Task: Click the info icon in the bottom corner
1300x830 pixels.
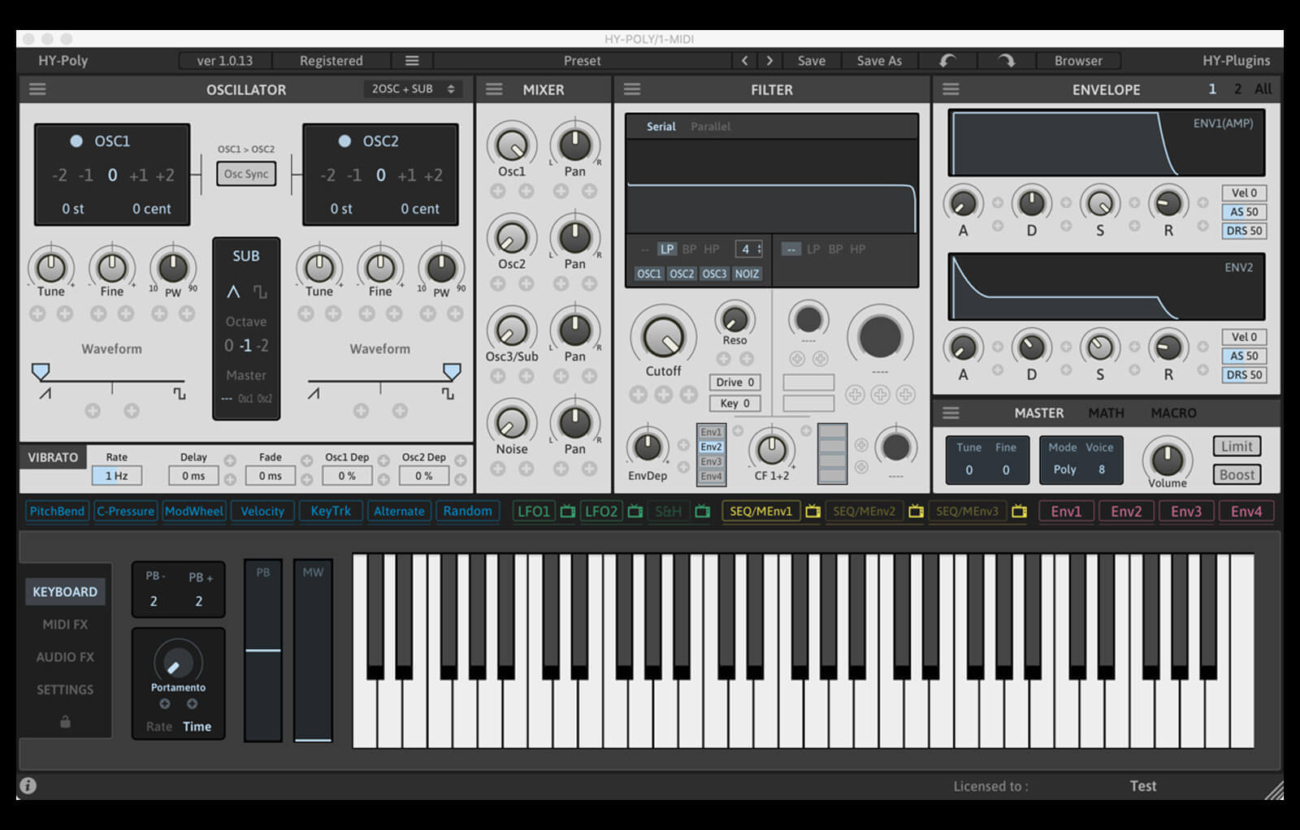Action: (x=28, y=786)
